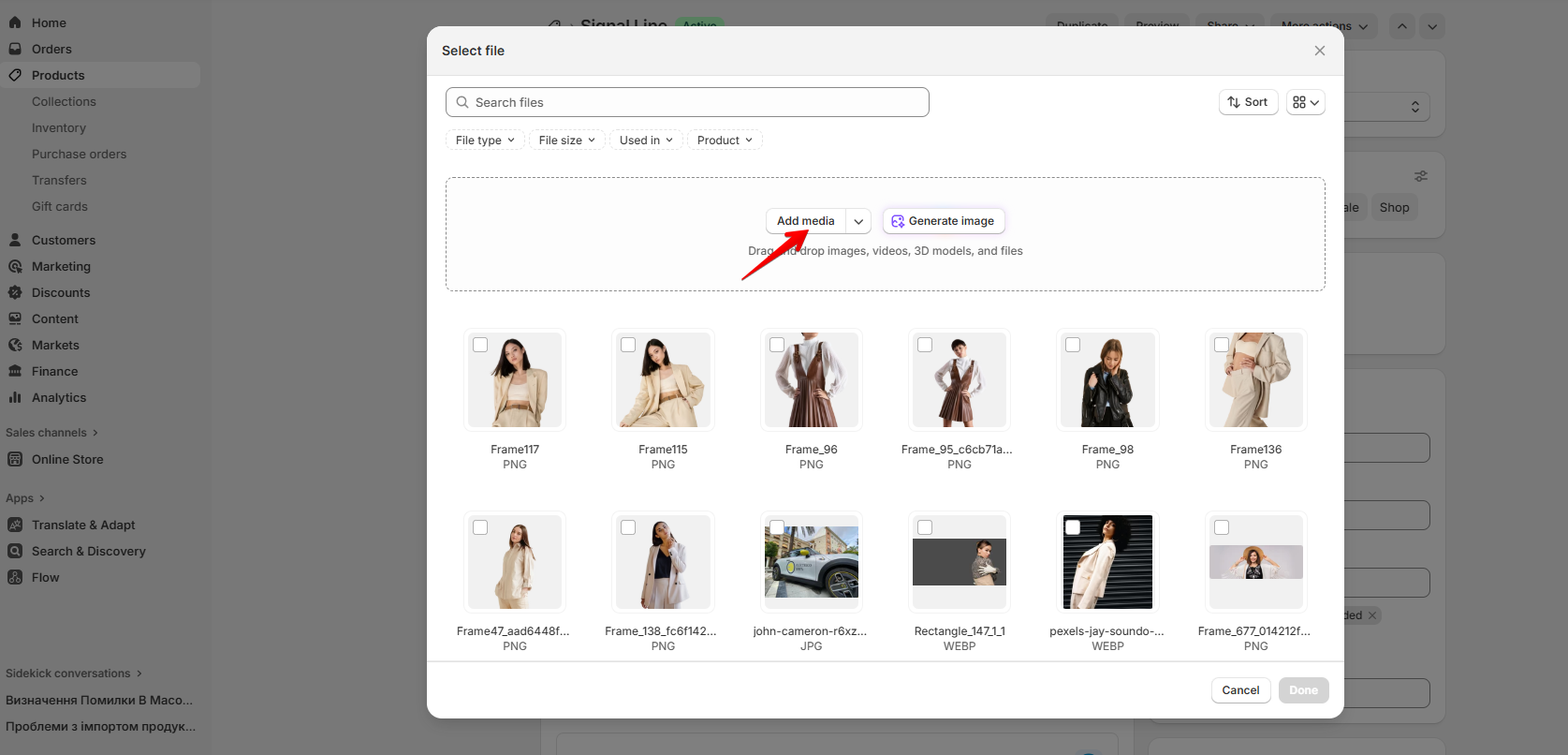The width and height of the screenshot is (1568, 755).
Task: Open Gift cards section
Action: pyautogui.click(x=60, y=206)
